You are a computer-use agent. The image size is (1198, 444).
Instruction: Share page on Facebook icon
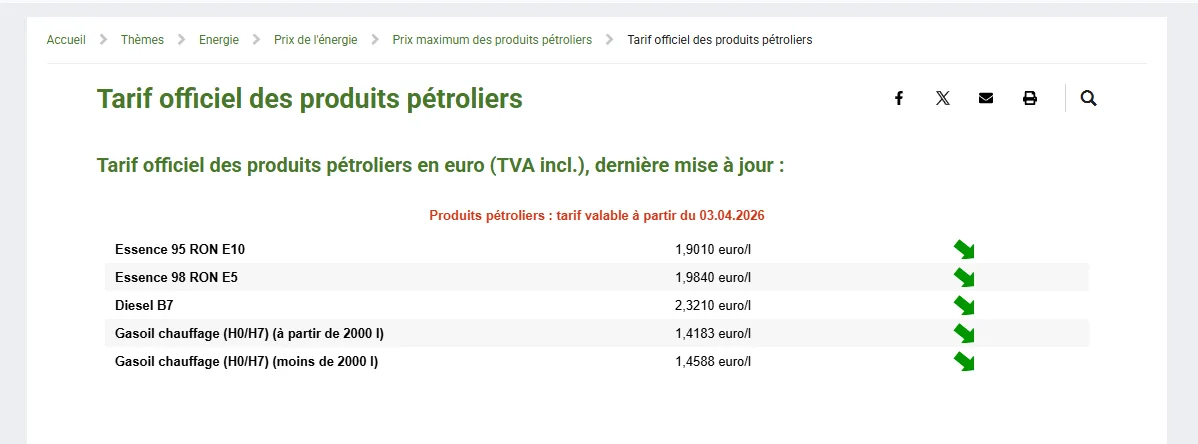click(x=898, y=98)
